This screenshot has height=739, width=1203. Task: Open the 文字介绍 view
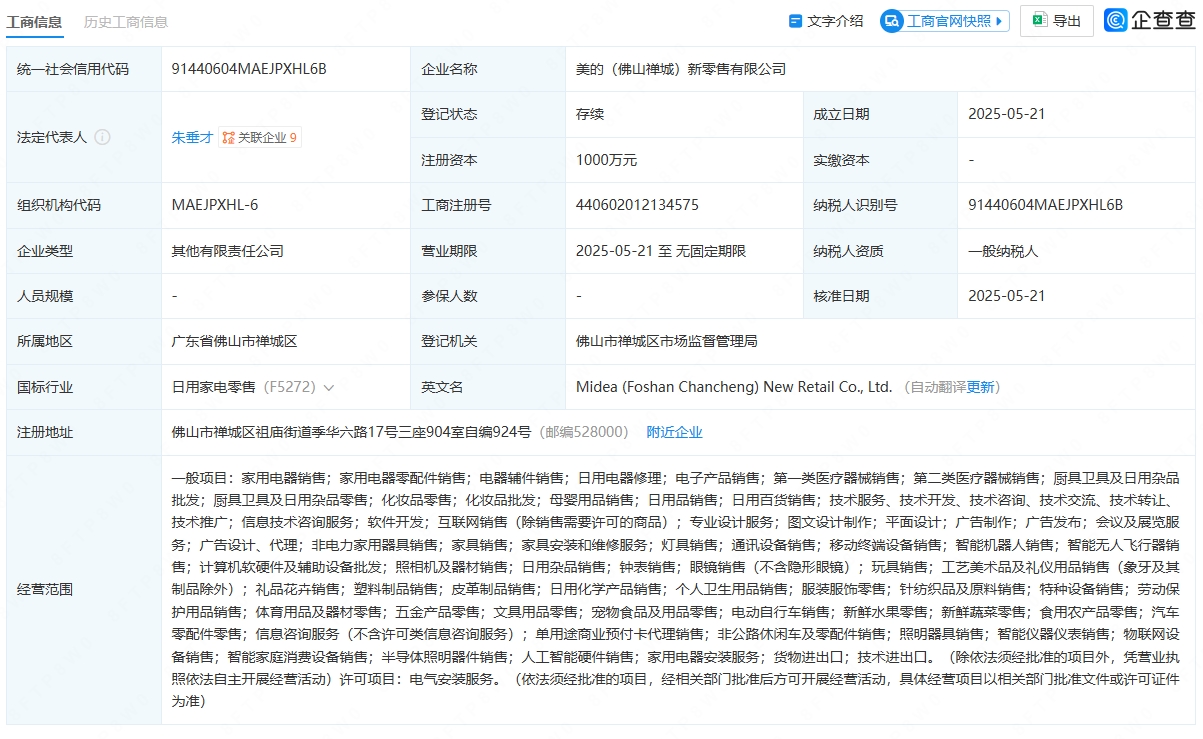[826, 21]
